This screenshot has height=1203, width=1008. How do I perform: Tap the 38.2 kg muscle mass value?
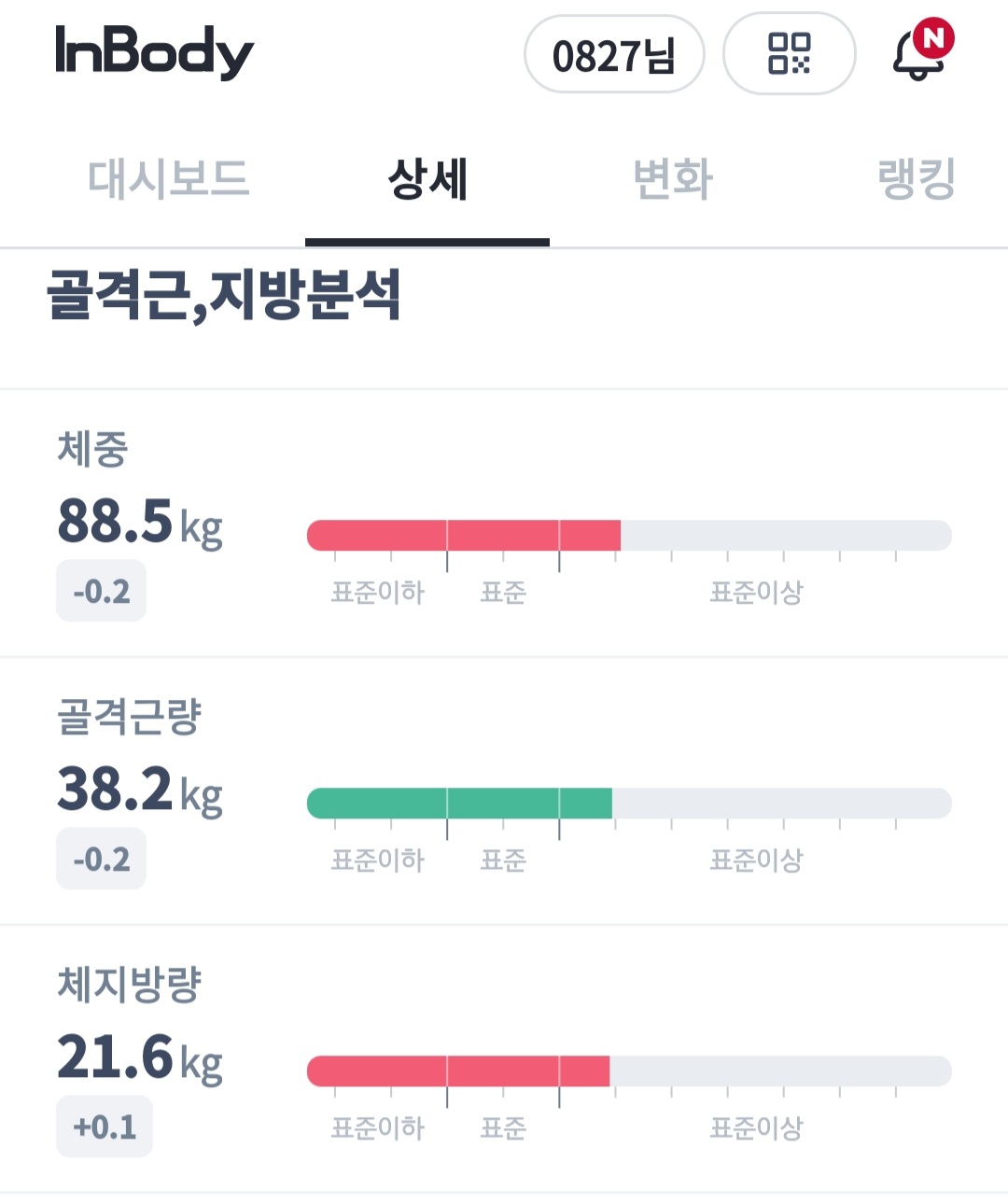pyautogui.click(x=140, y=790)
